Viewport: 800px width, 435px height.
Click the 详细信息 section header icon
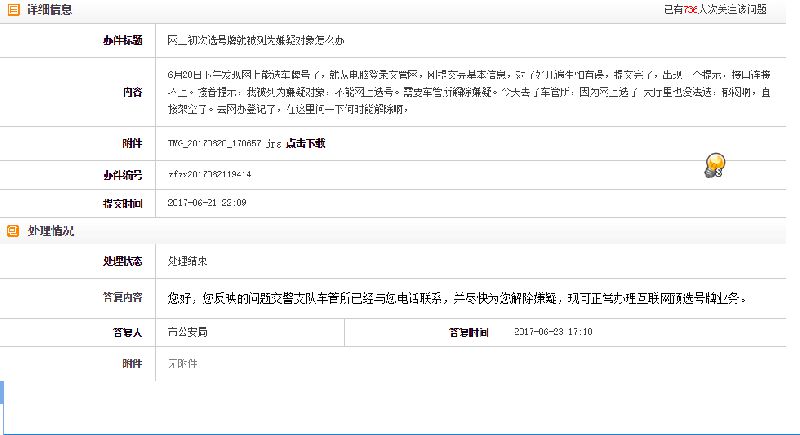[x=13, y=9]
